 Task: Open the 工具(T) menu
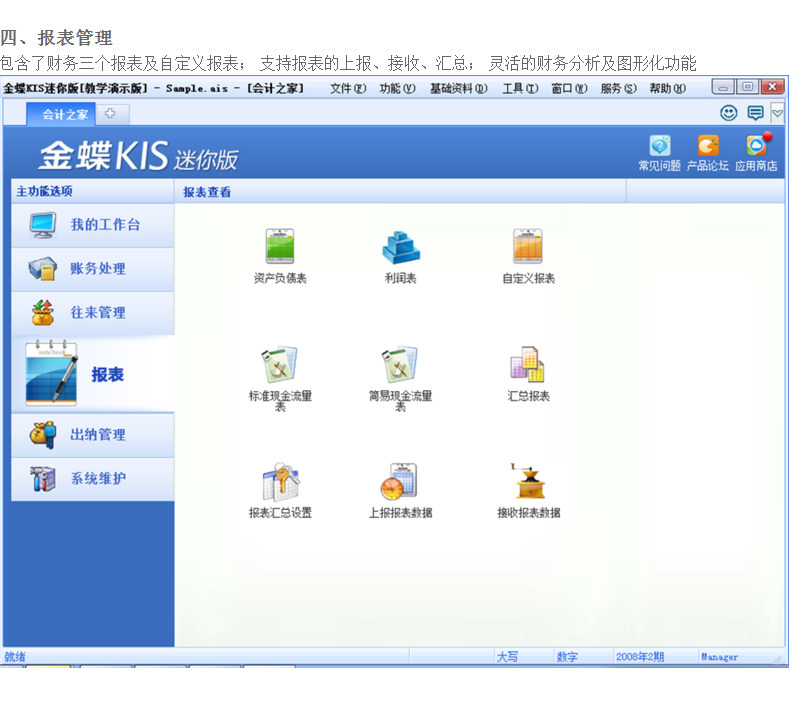point(520,89)
